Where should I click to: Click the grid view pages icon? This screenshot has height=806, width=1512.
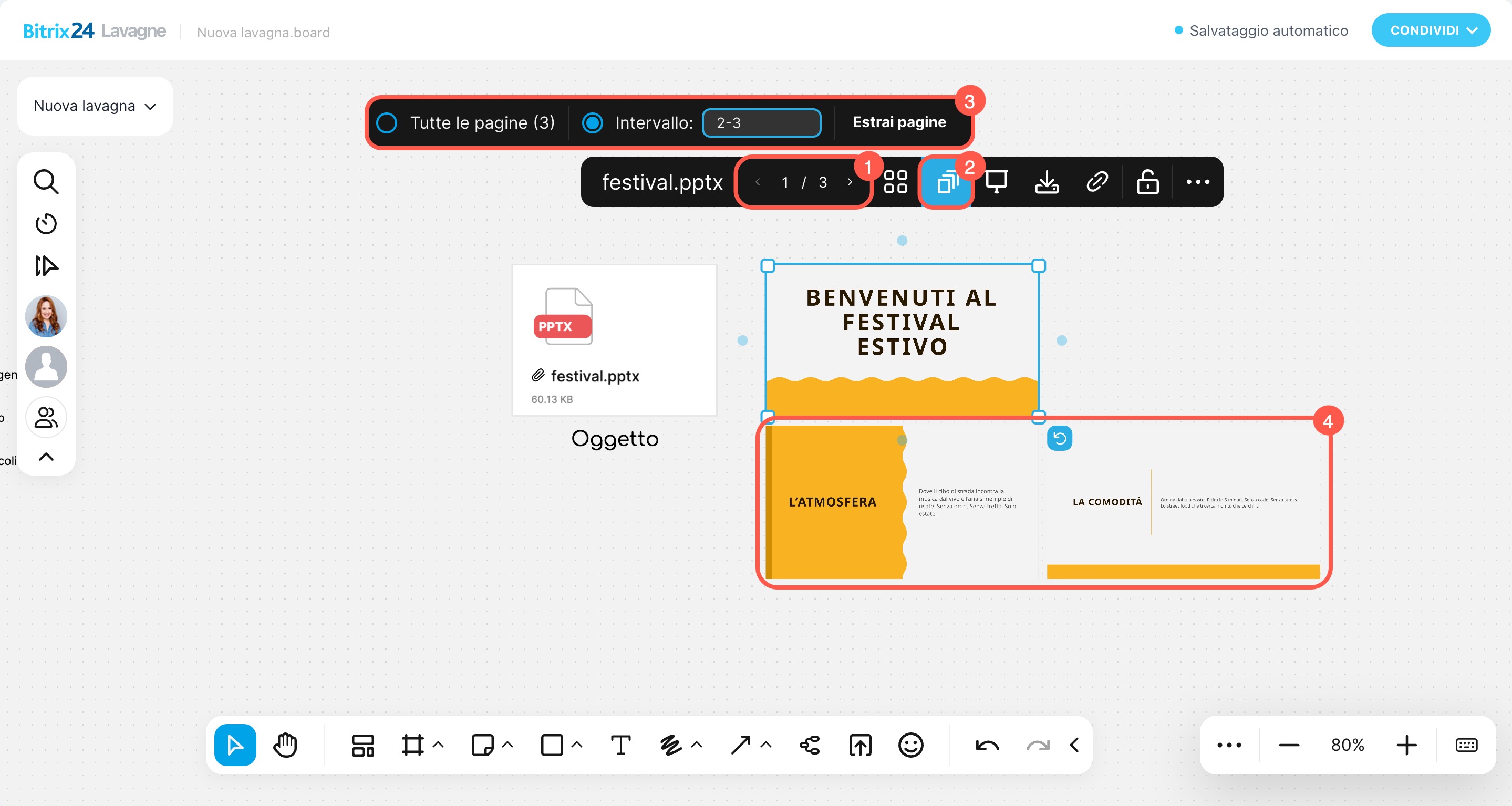pyautogui.click(x=895, y=182)
